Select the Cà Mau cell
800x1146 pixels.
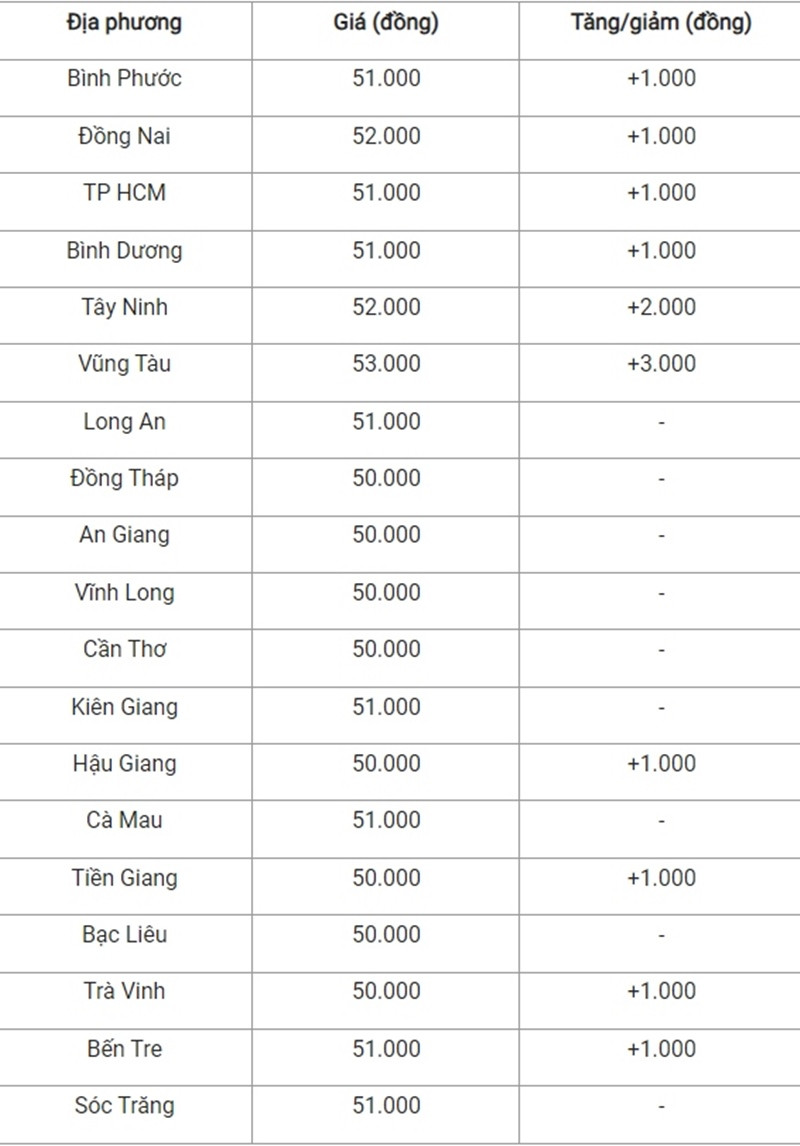click(x=124, y=820)
